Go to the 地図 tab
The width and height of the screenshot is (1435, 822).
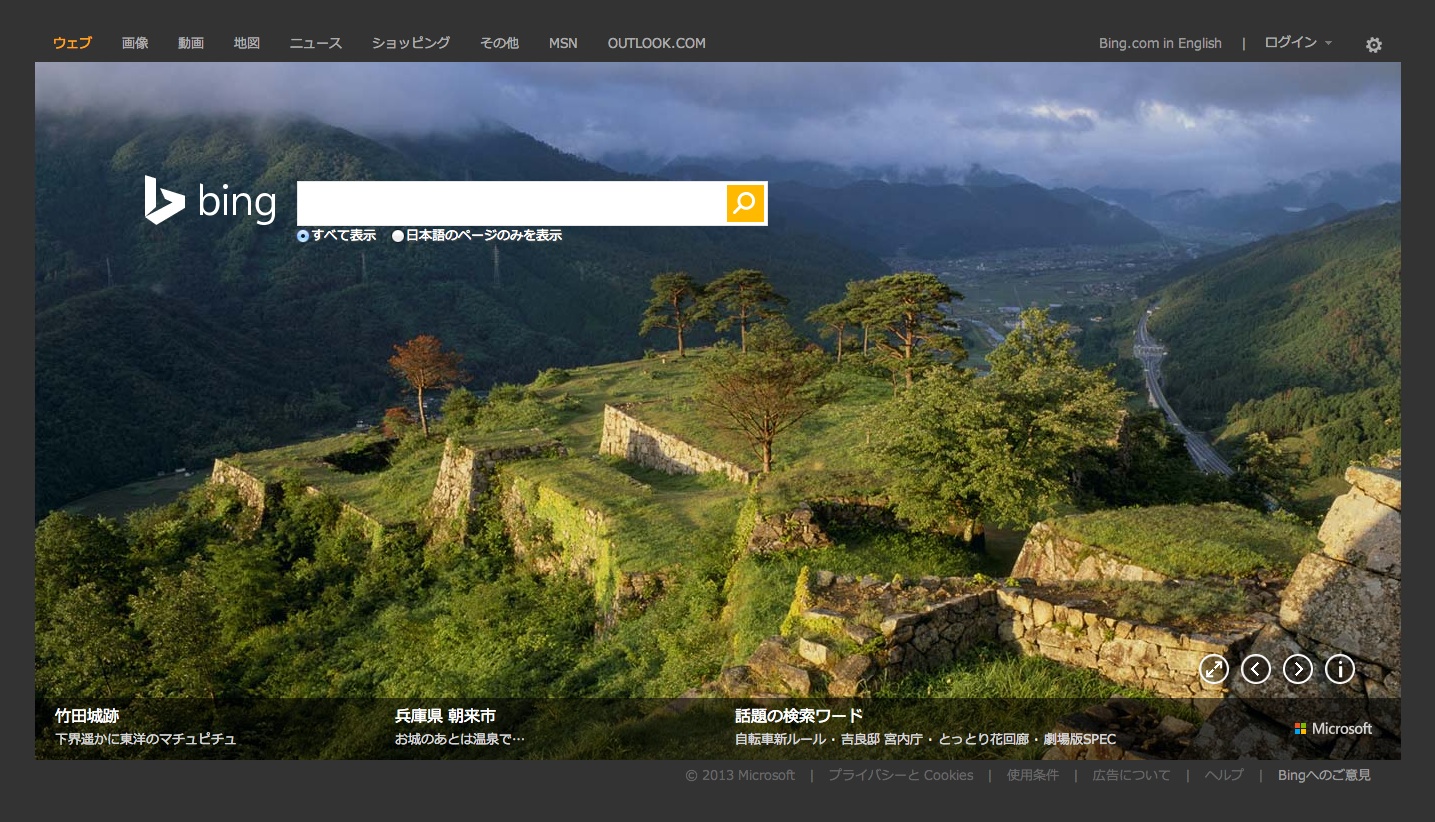tap(247, 43)
